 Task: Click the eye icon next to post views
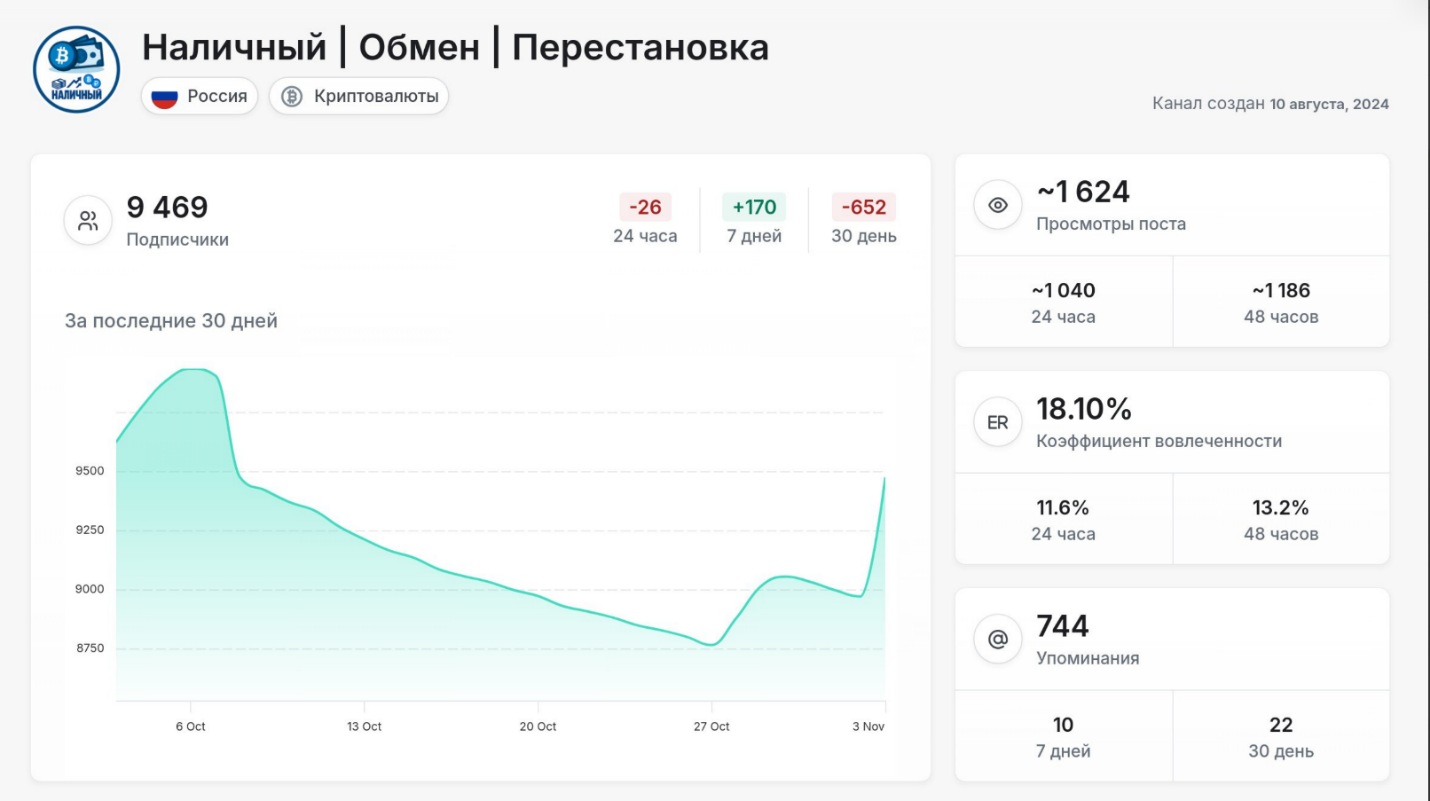point(997,205)
